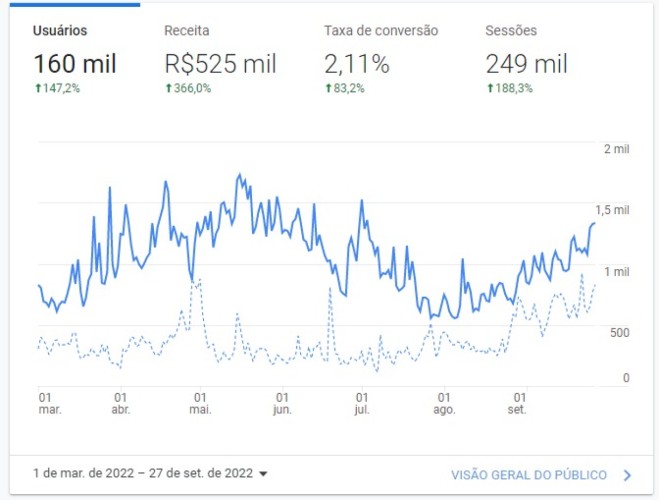This screenshot has width=659, height=500.
Task: Click the green up arrow next to 147,2%
Action: [38, 88]
